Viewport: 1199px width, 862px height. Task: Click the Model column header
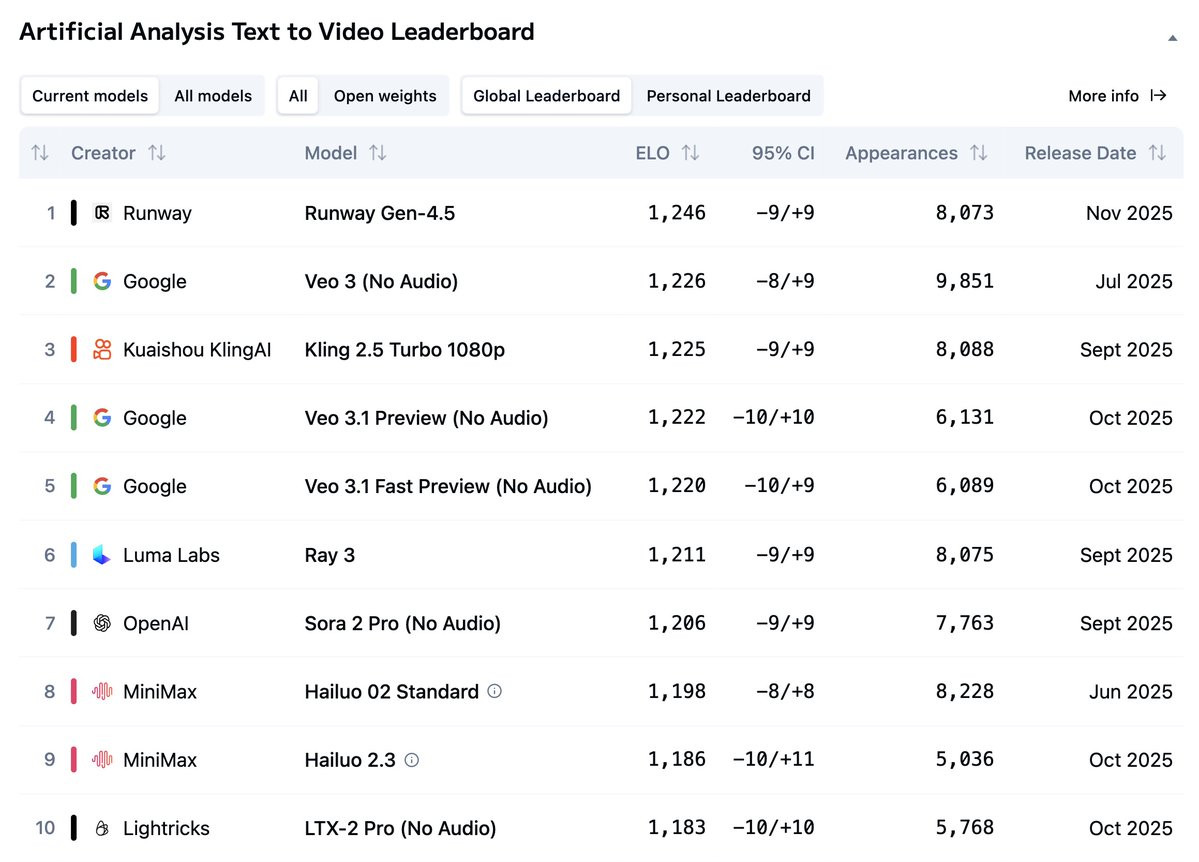pos(330,153)
